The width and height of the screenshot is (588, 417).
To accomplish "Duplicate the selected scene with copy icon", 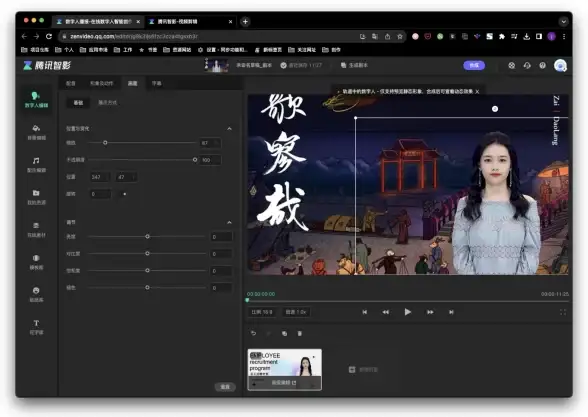I will point(284,333).
